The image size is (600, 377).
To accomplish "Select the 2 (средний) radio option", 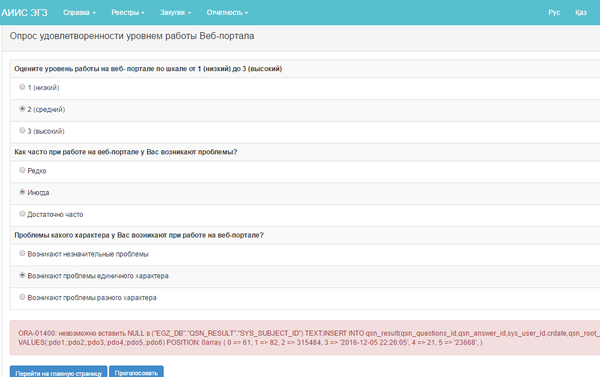I will (22, 109).
